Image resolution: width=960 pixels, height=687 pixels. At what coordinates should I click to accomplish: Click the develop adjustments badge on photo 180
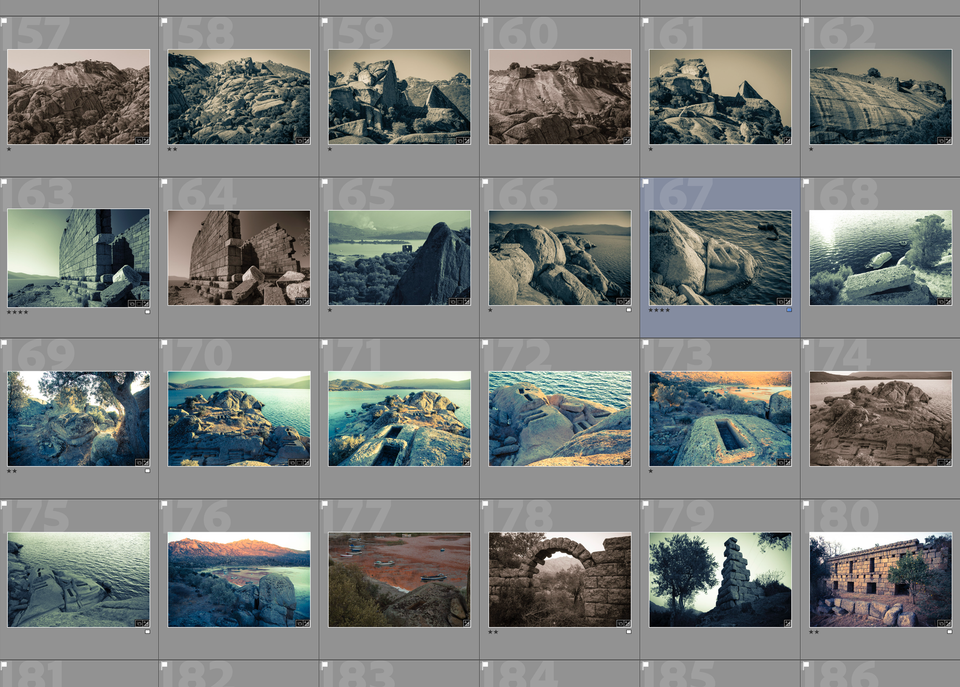[x=948, y=623]
